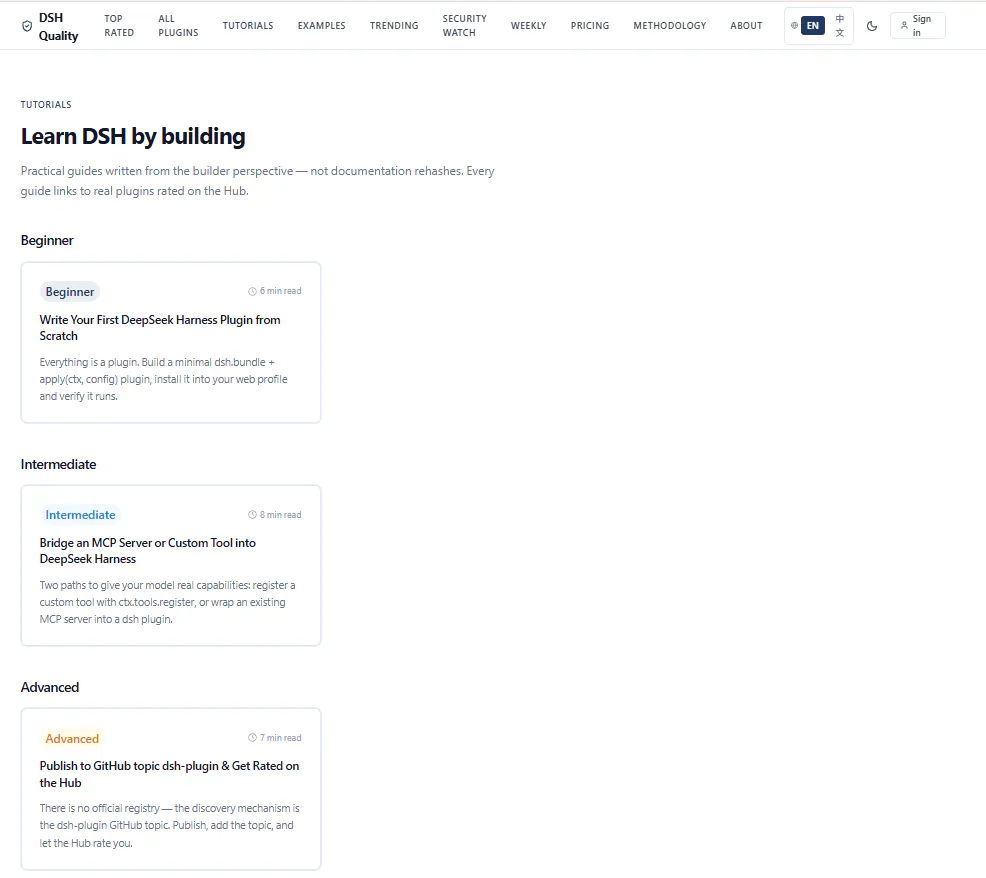Click clock icon next to 7 min read
The height and width of the screenshot is (878, 986).
[252, 738]
